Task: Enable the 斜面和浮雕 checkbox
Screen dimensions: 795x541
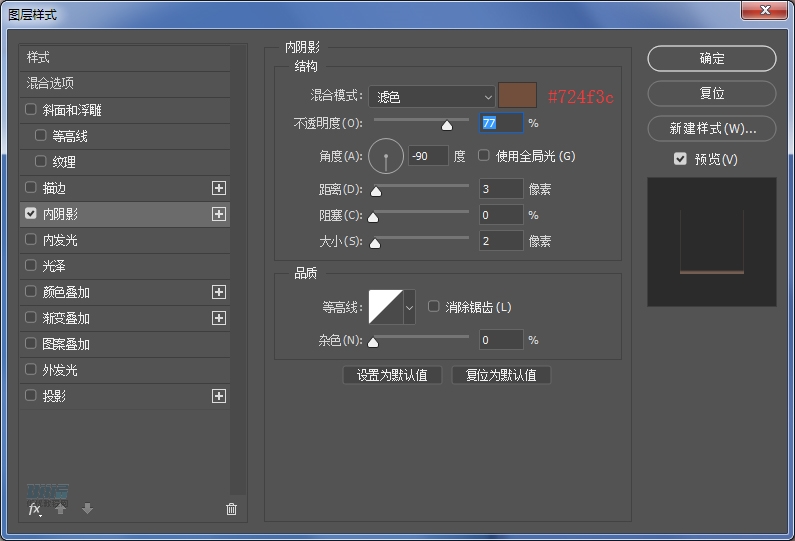Action: click(x=31, y=110)
